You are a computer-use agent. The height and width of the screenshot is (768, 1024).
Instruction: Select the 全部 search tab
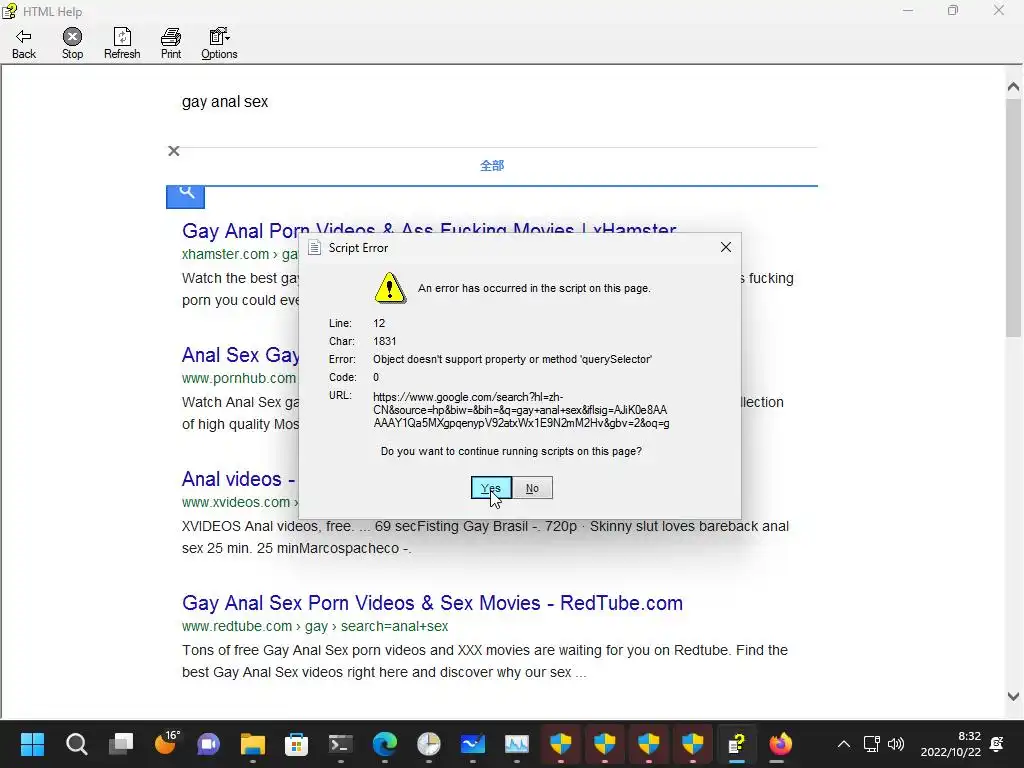pos(492,166)
